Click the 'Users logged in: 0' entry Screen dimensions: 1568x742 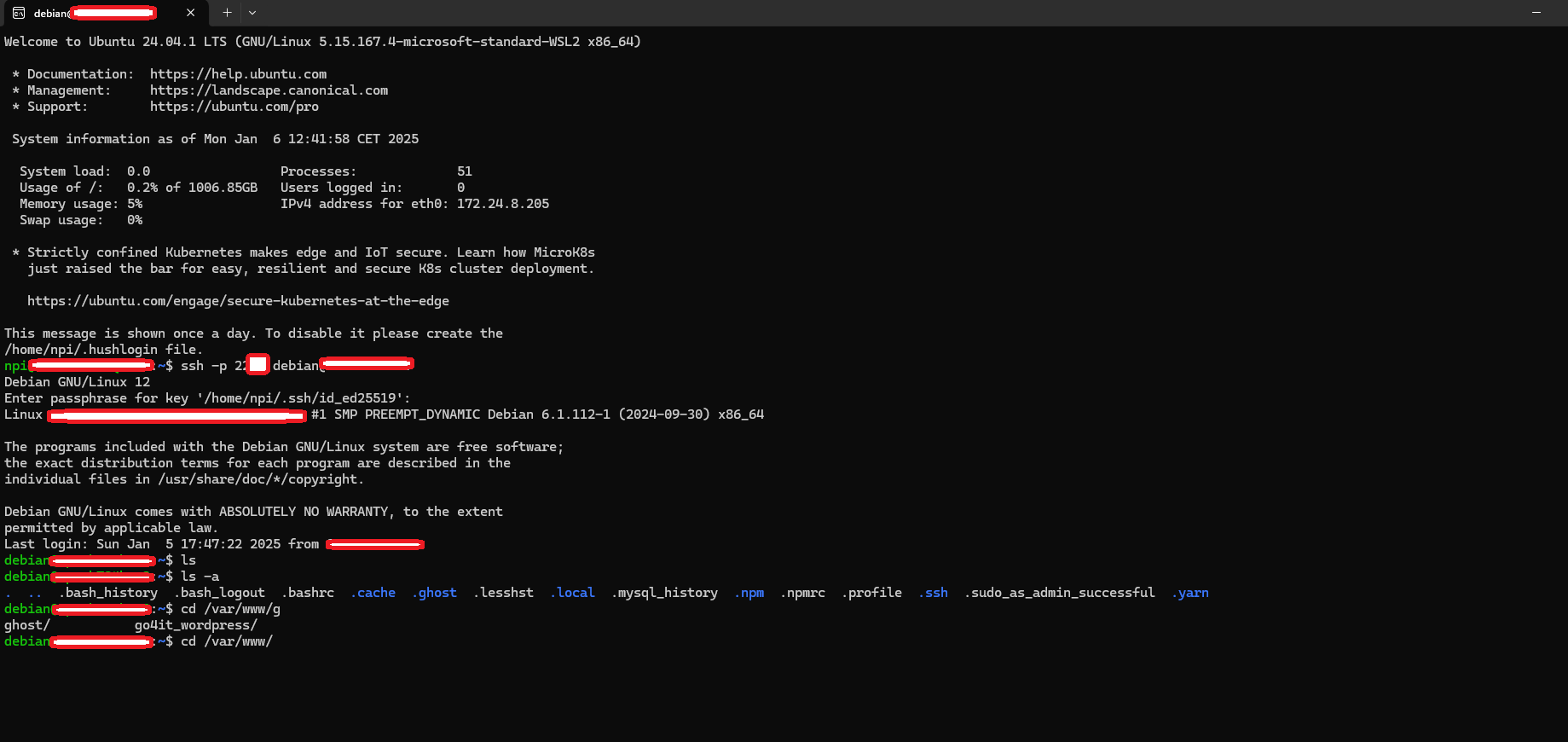pos(373,188)
